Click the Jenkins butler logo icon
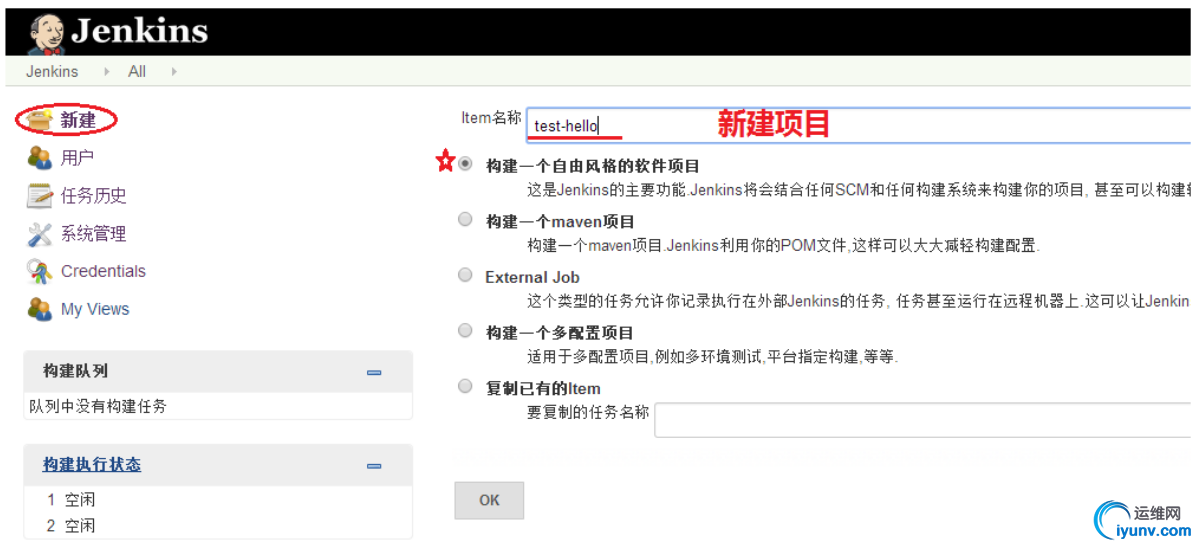 coord(46,34)
